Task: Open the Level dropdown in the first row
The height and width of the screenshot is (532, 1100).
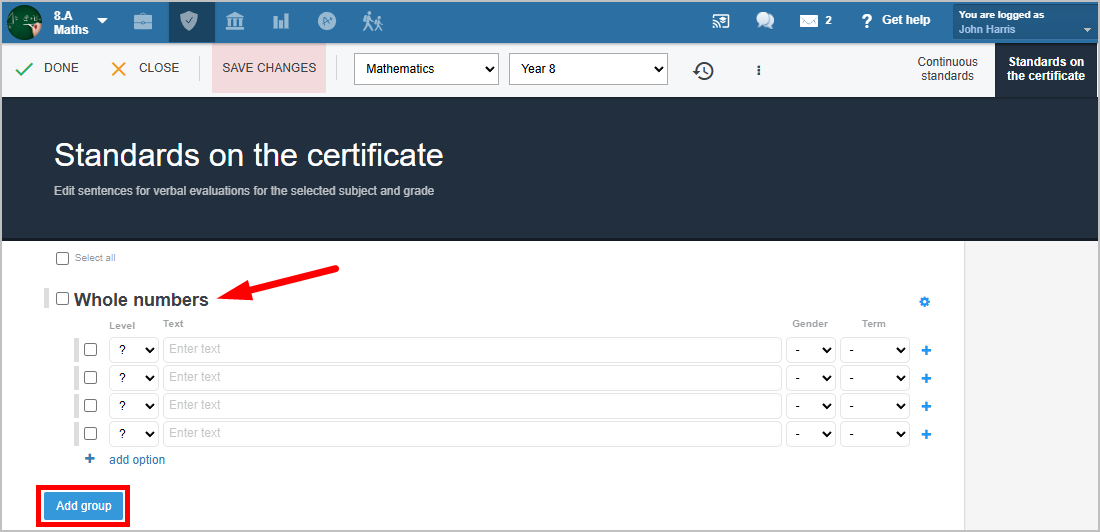Action: 133,350
